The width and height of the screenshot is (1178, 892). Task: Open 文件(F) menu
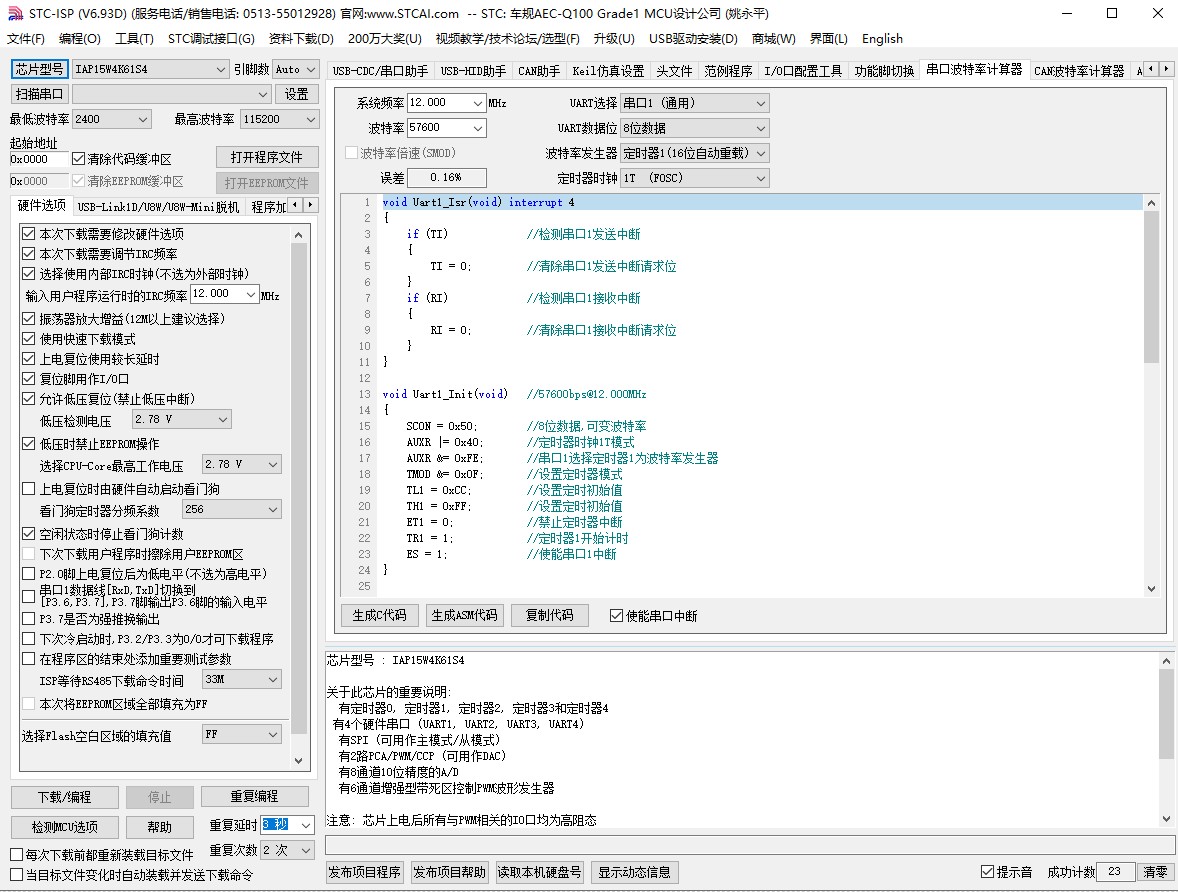[26, 38]
